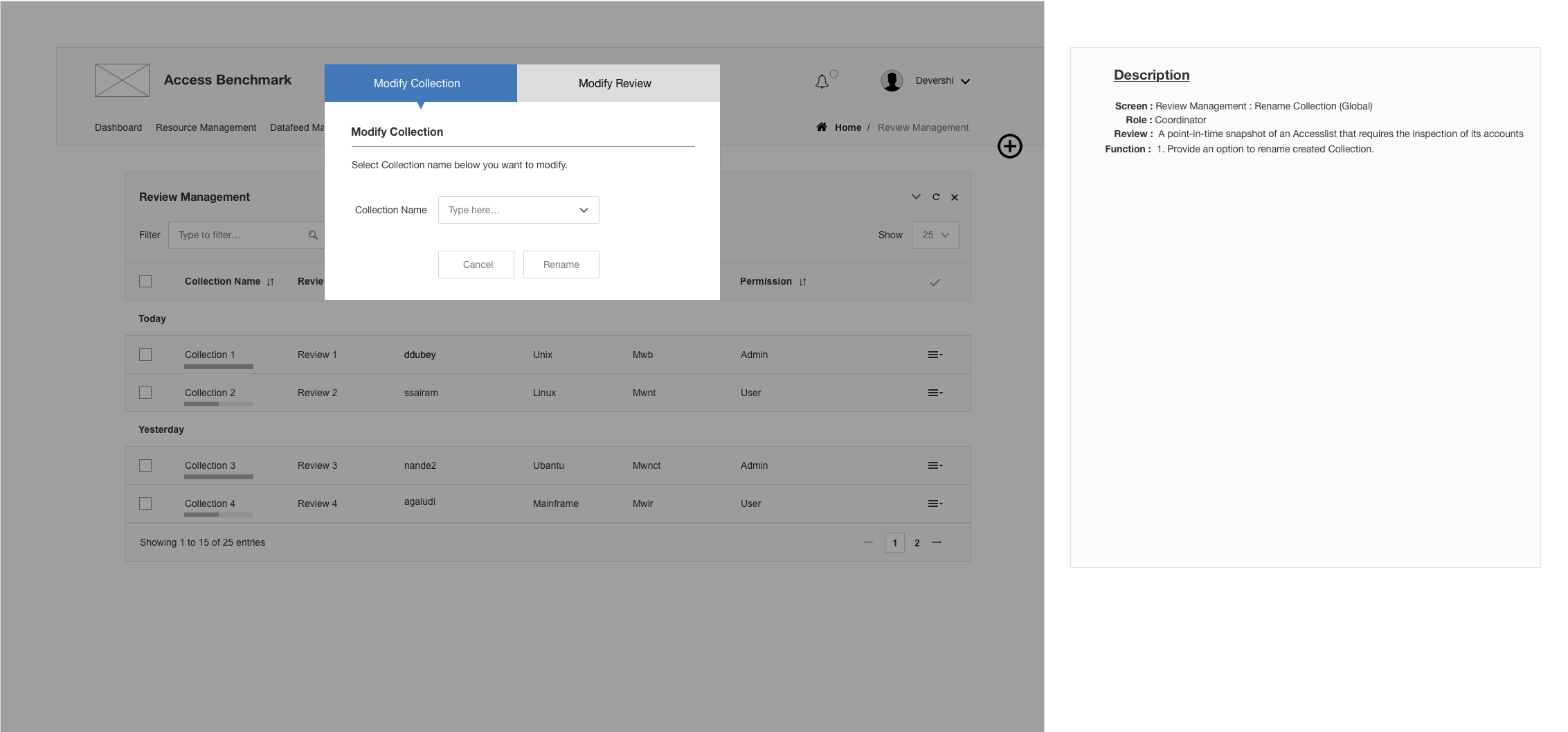The height and width of the screenshot is (732, 1568).
Task: Refresh the Review Management panel
Action: click(x=936, y=197)
